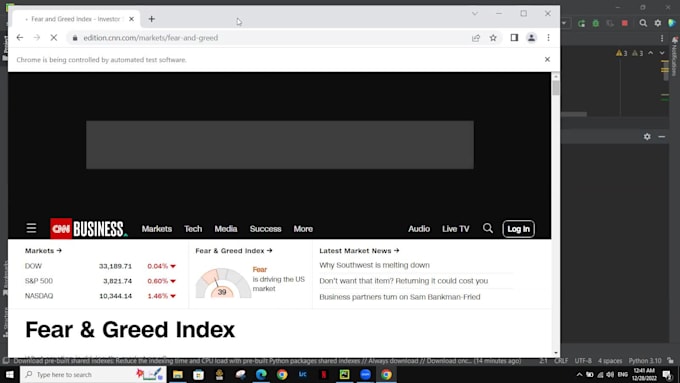Open Netflix from taskbar
The width and height of the screenshot is (680, 383).
point(324,374)
